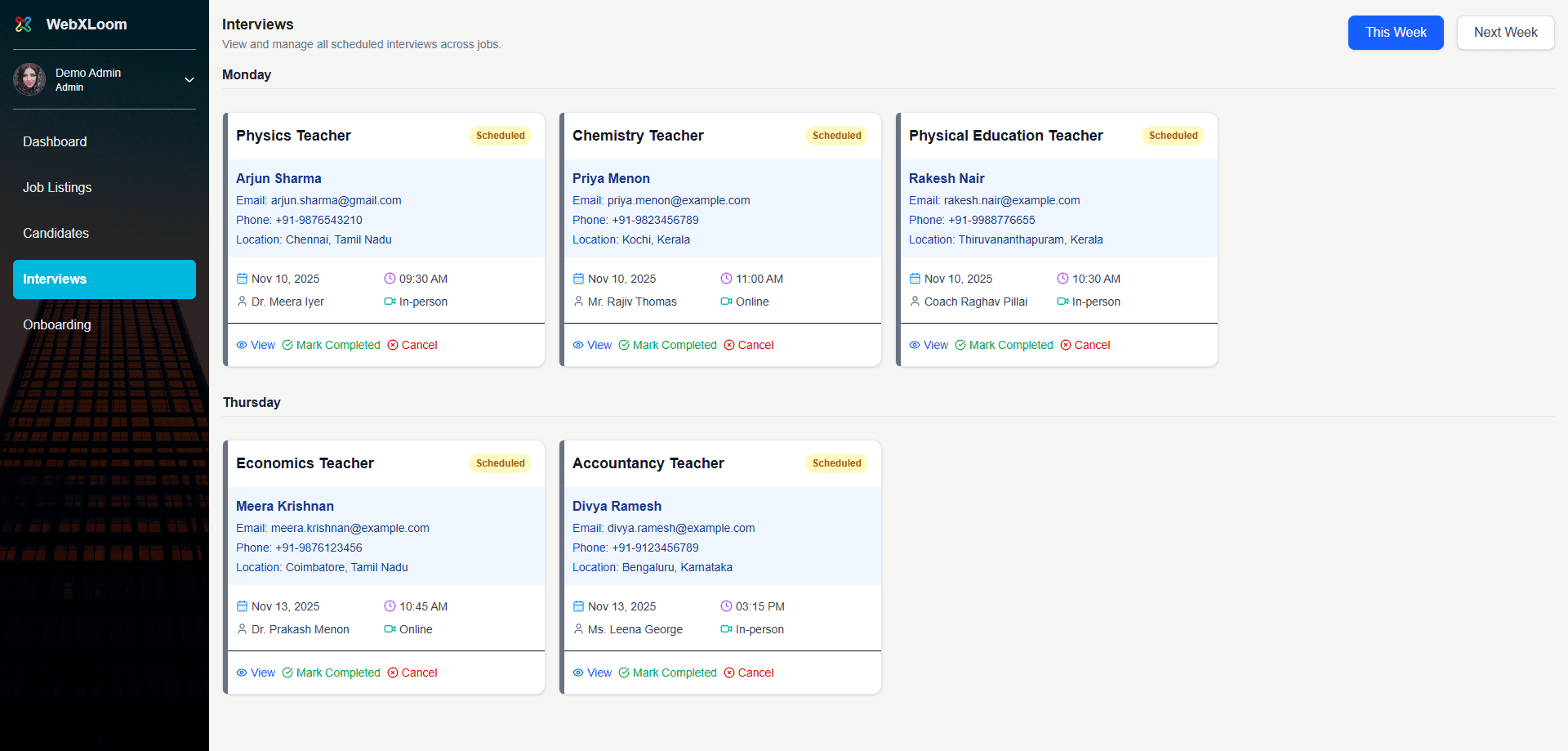Click the WebXLoom logo icon
Screen dimensions: 1568x751
tap(24, 25)
